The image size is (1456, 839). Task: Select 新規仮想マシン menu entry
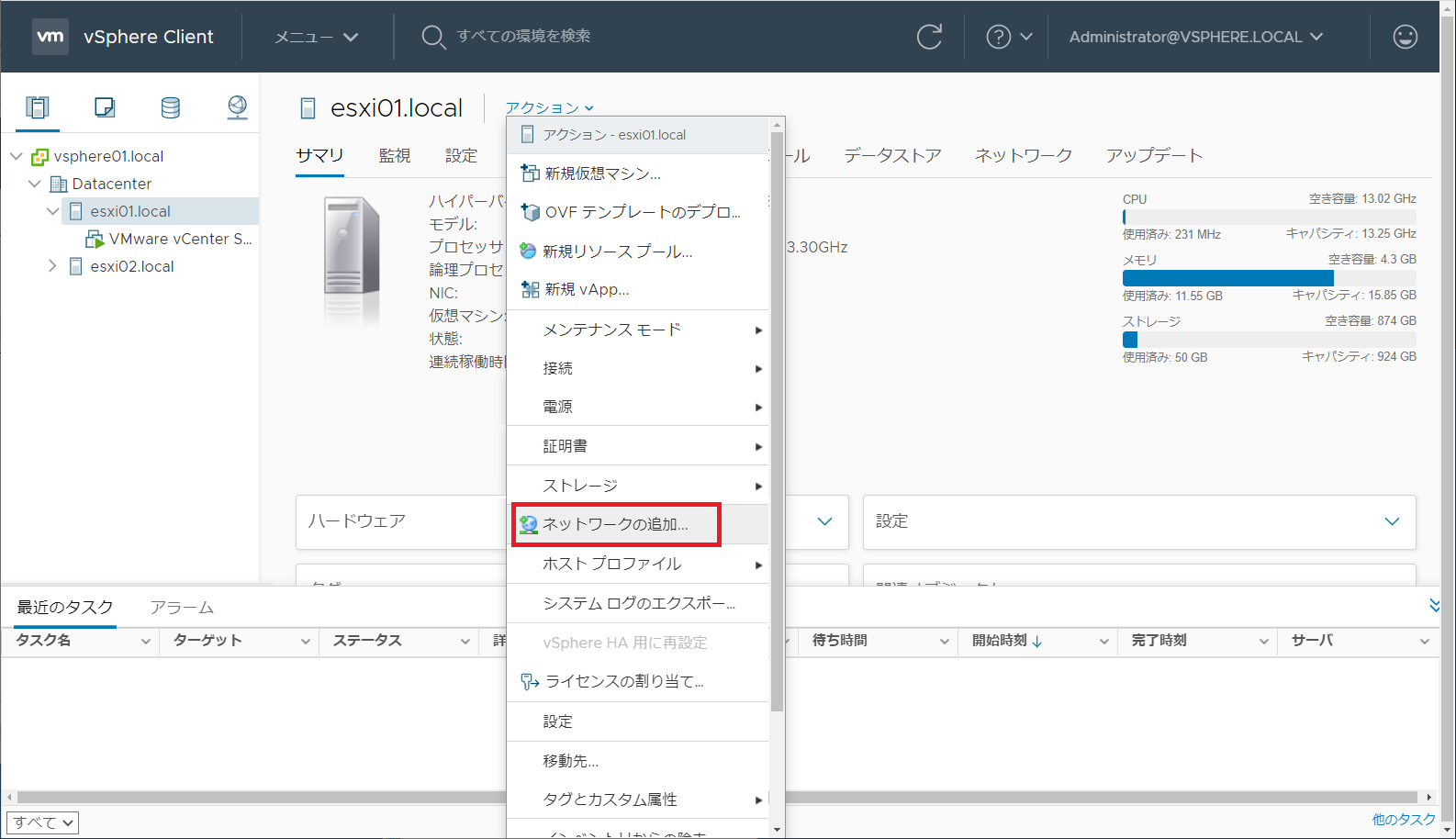pyautogui.click(x=637, y=173)
